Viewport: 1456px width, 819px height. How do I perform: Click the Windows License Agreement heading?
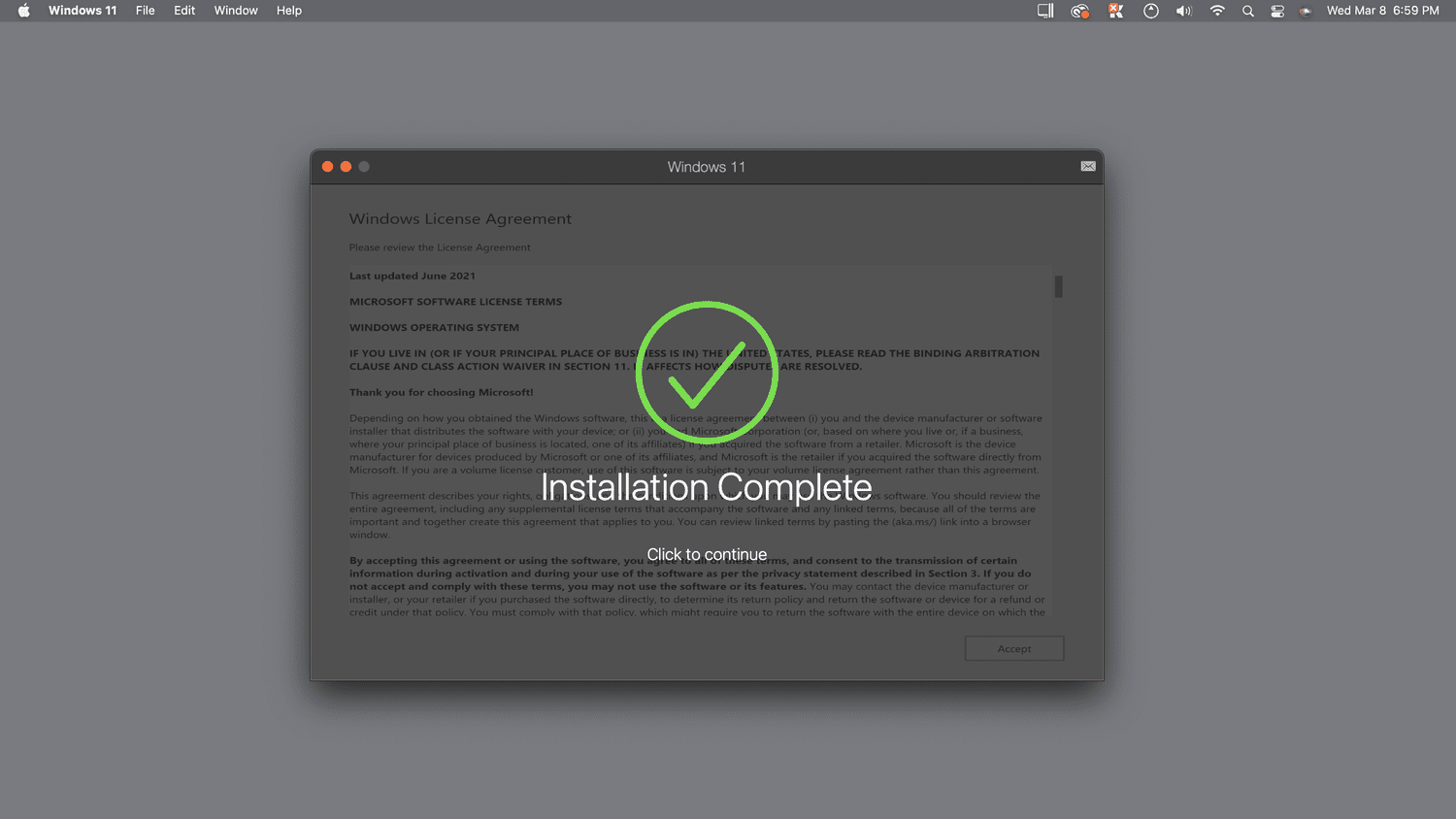pos(460,219)
